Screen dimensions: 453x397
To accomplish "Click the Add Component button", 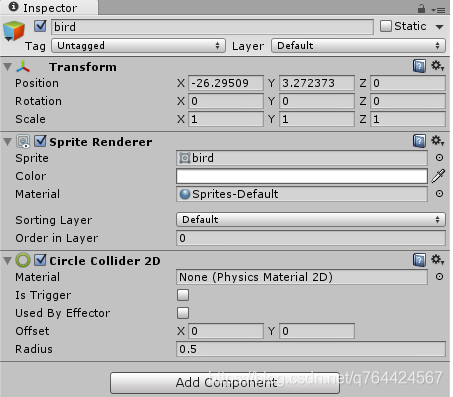I will click(225, 383).
